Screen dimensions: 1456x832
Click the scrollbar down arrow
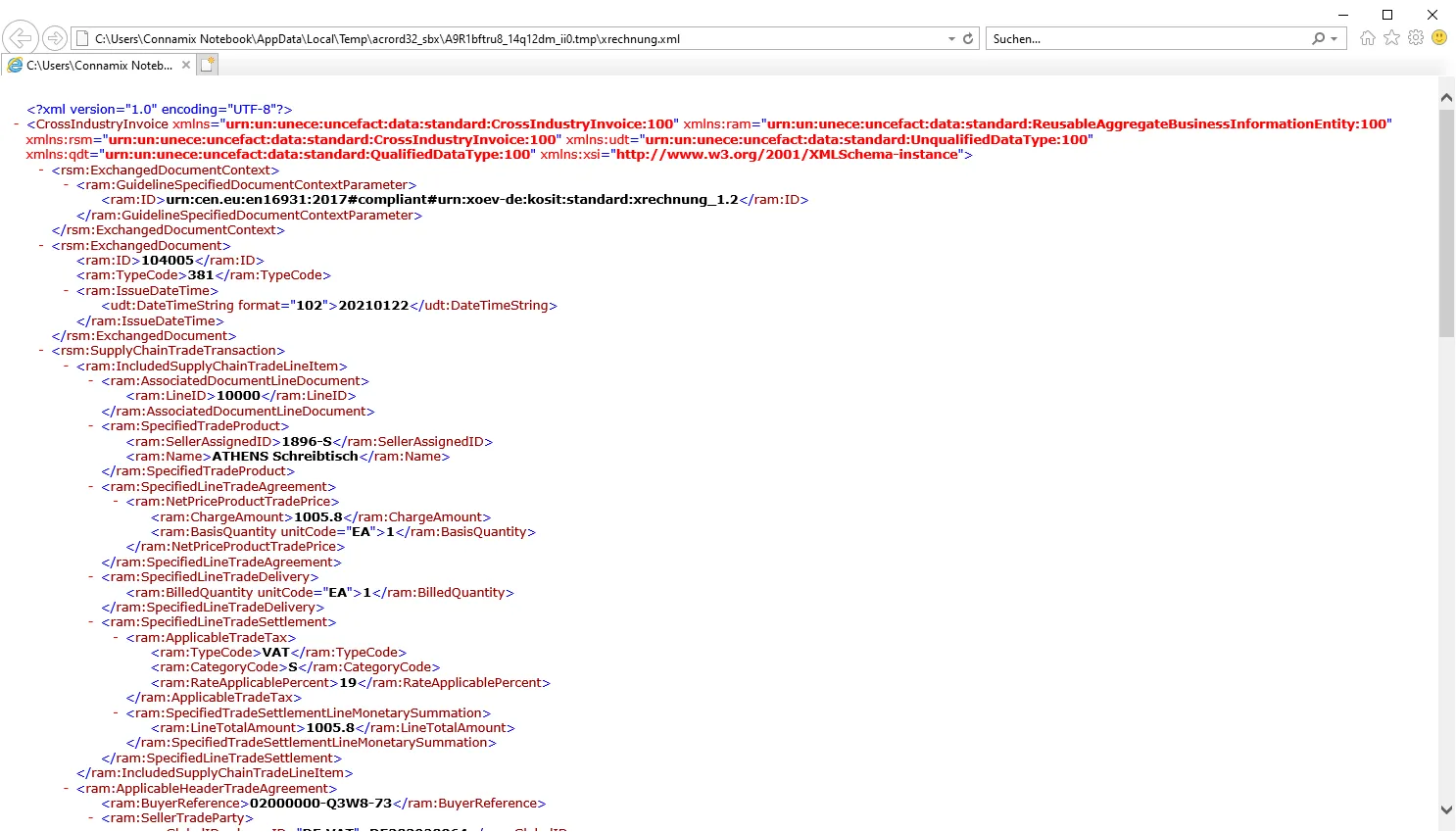click(1446, 809)
